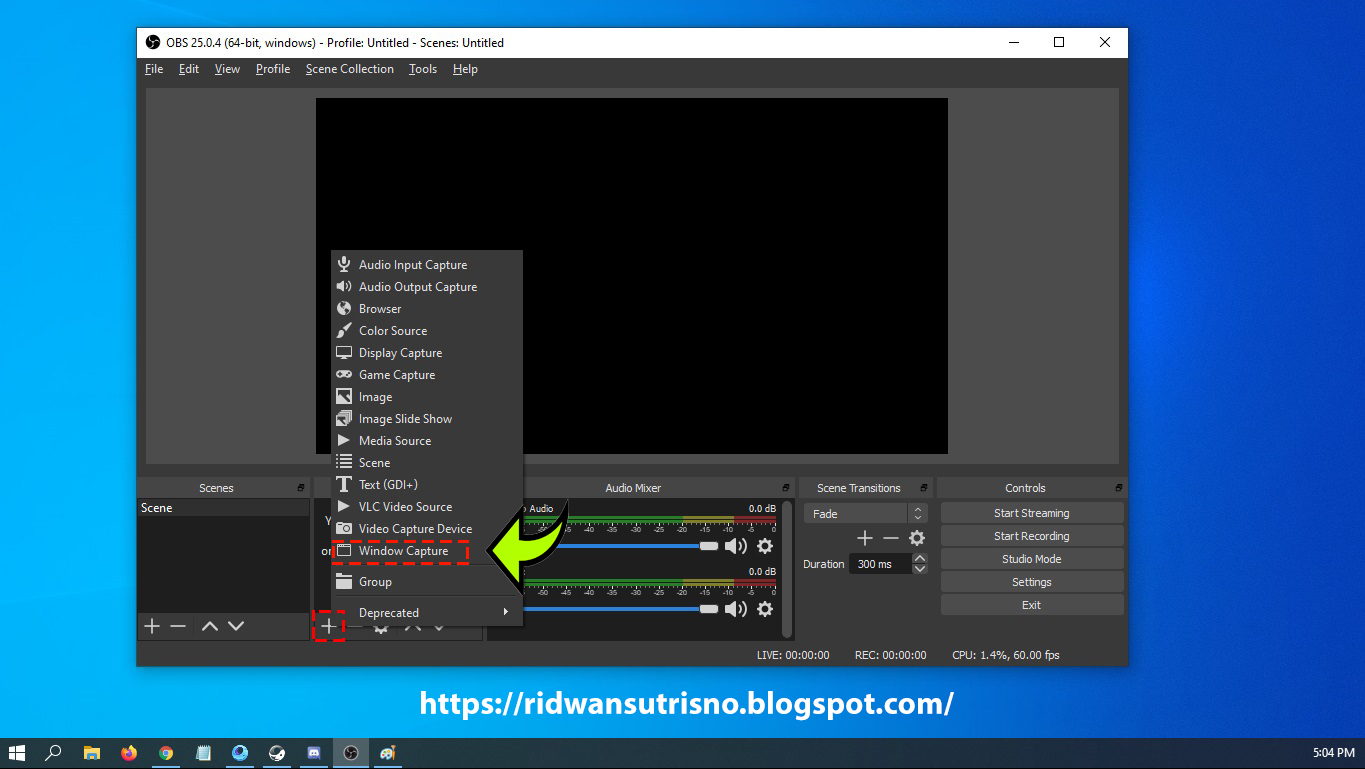Image resolution: width=1365 pixels, height=769 pixels.
Task: Open the Edit menu
Action: click(x=189, y=69)
